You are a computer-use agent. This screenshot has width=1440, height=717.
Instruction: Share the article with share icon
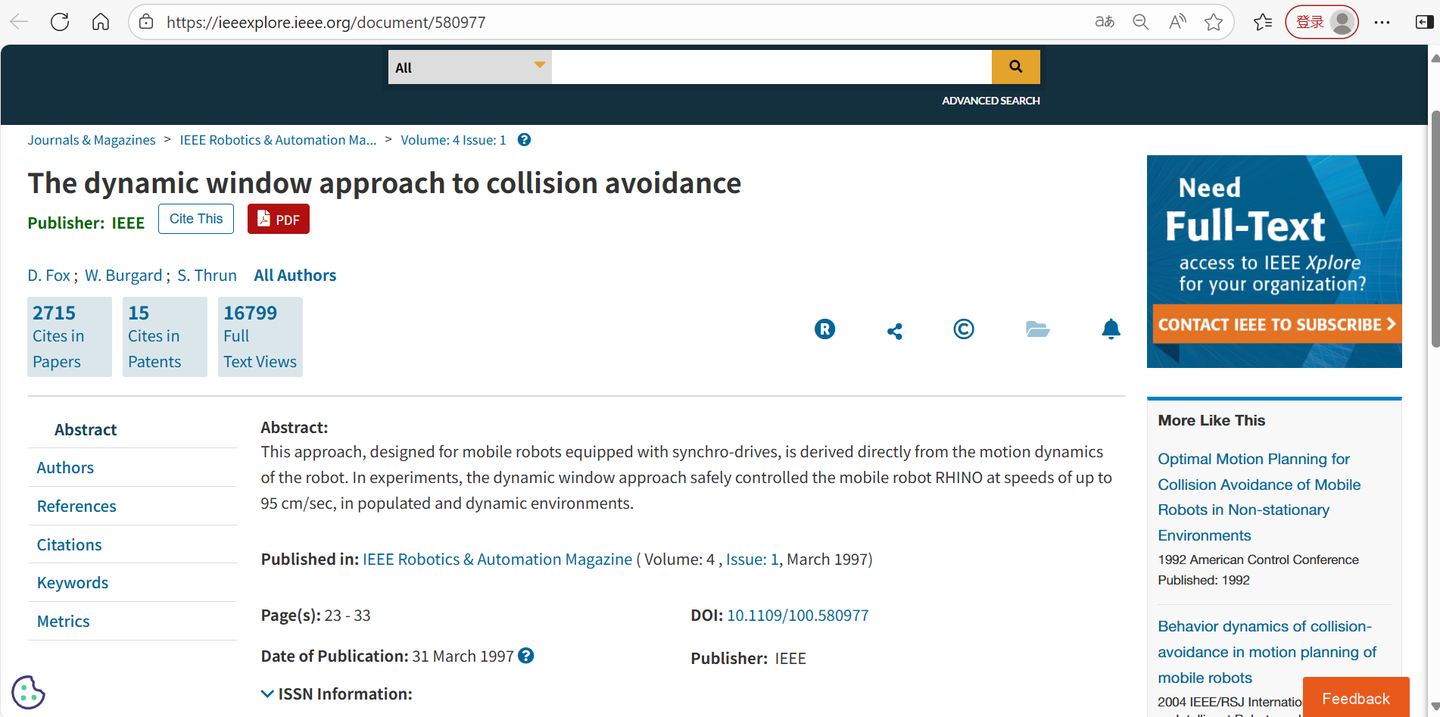pyautogui.click(x=895, y=330)
